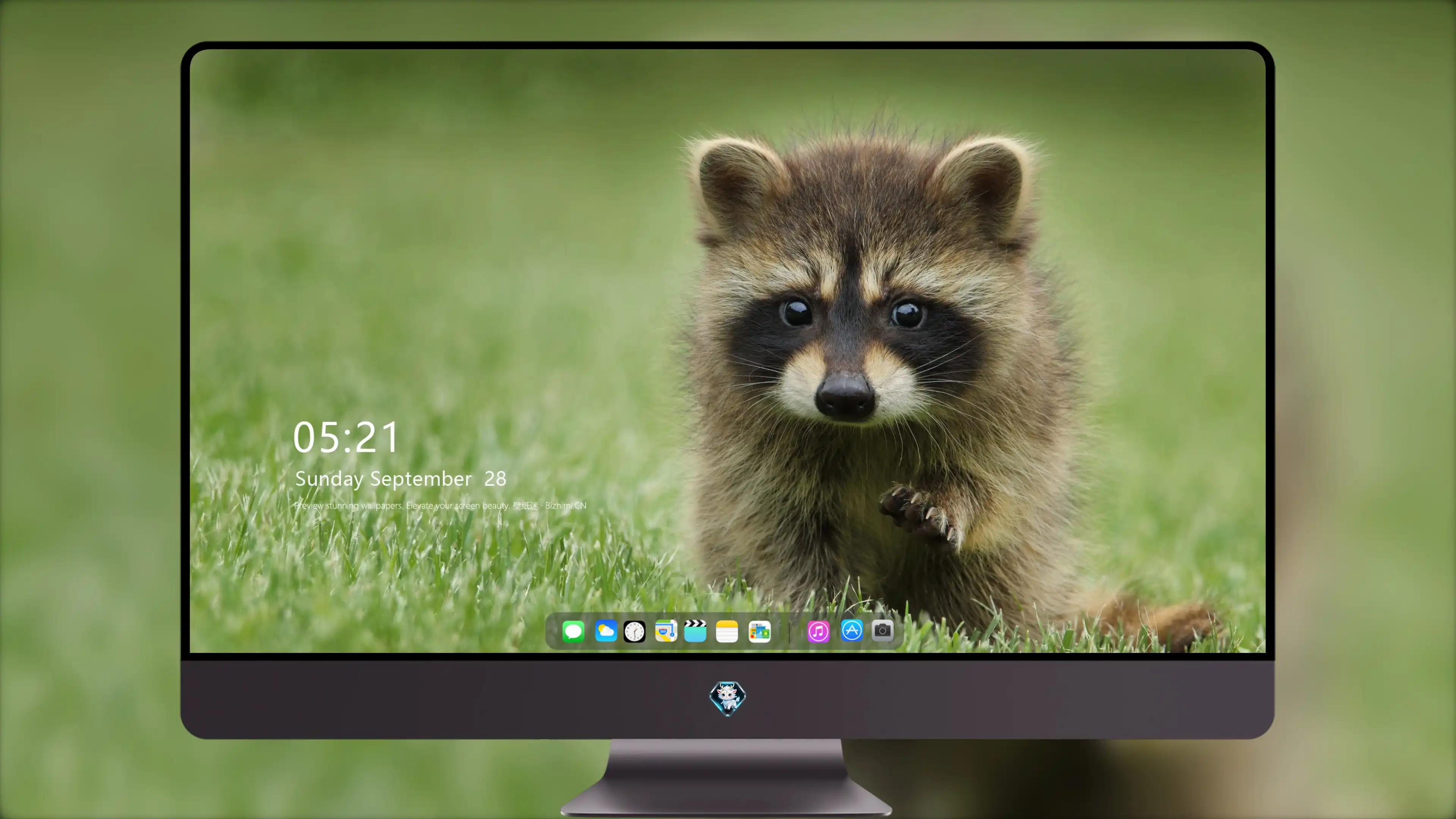The height and width of the screenshot is (819, 1456).
Task: Launch the Maps app from the dock
Action: pyautogui.click(x=666, y=631)
